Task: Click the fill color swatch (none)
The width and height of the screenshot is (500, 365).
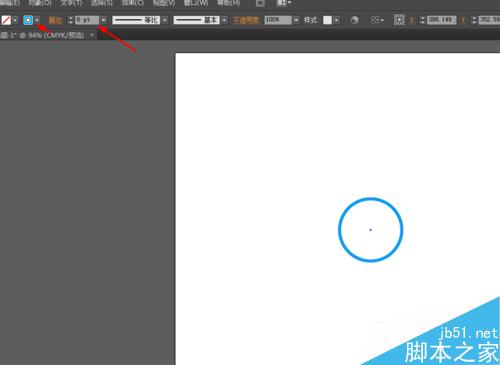Action: point(6,20)
